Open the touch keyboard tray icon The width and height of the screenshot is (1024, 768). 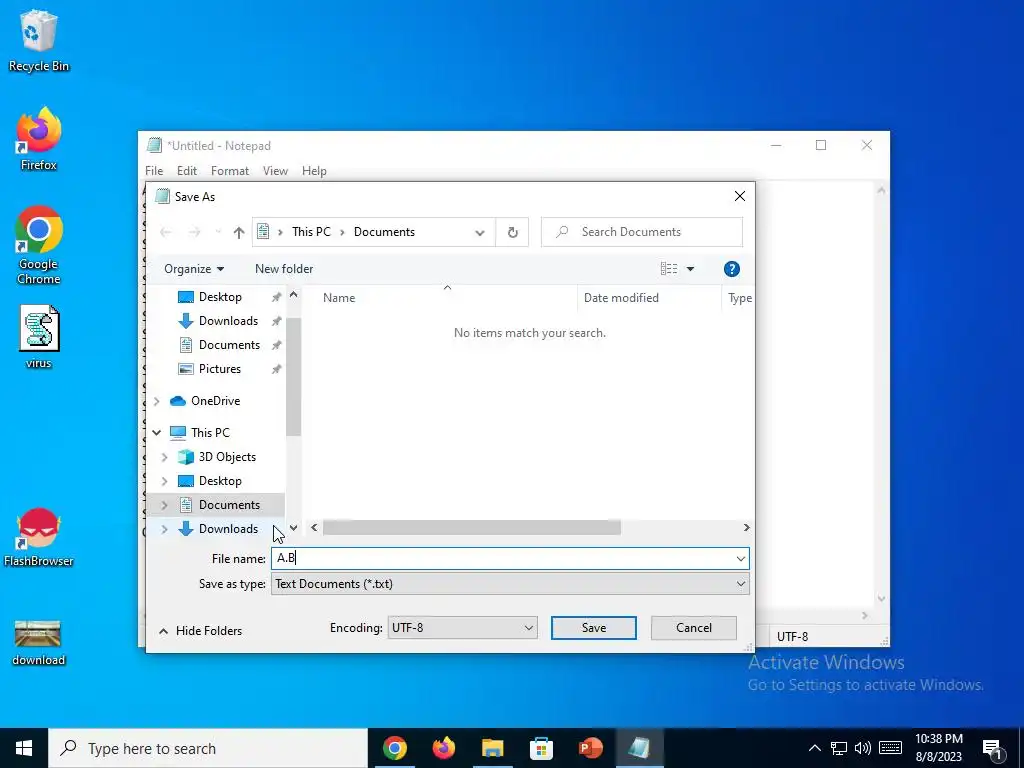890,748
